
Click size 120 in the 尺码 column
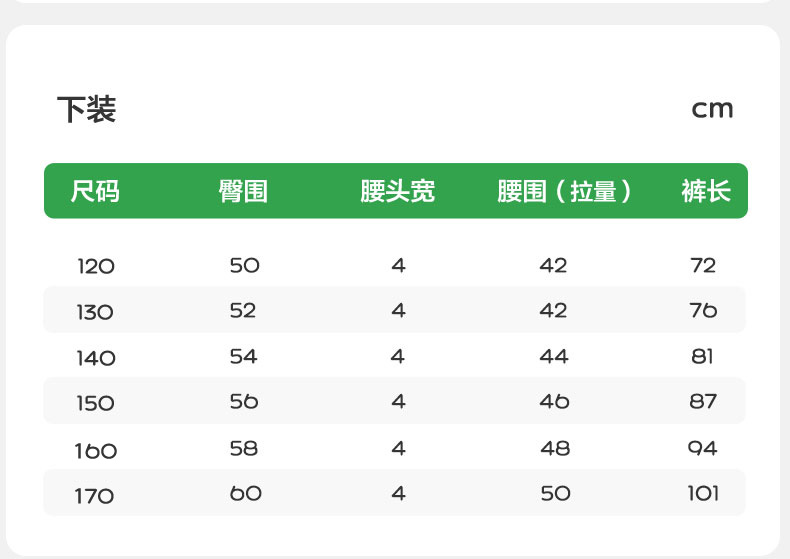click(x=96, y=266)
